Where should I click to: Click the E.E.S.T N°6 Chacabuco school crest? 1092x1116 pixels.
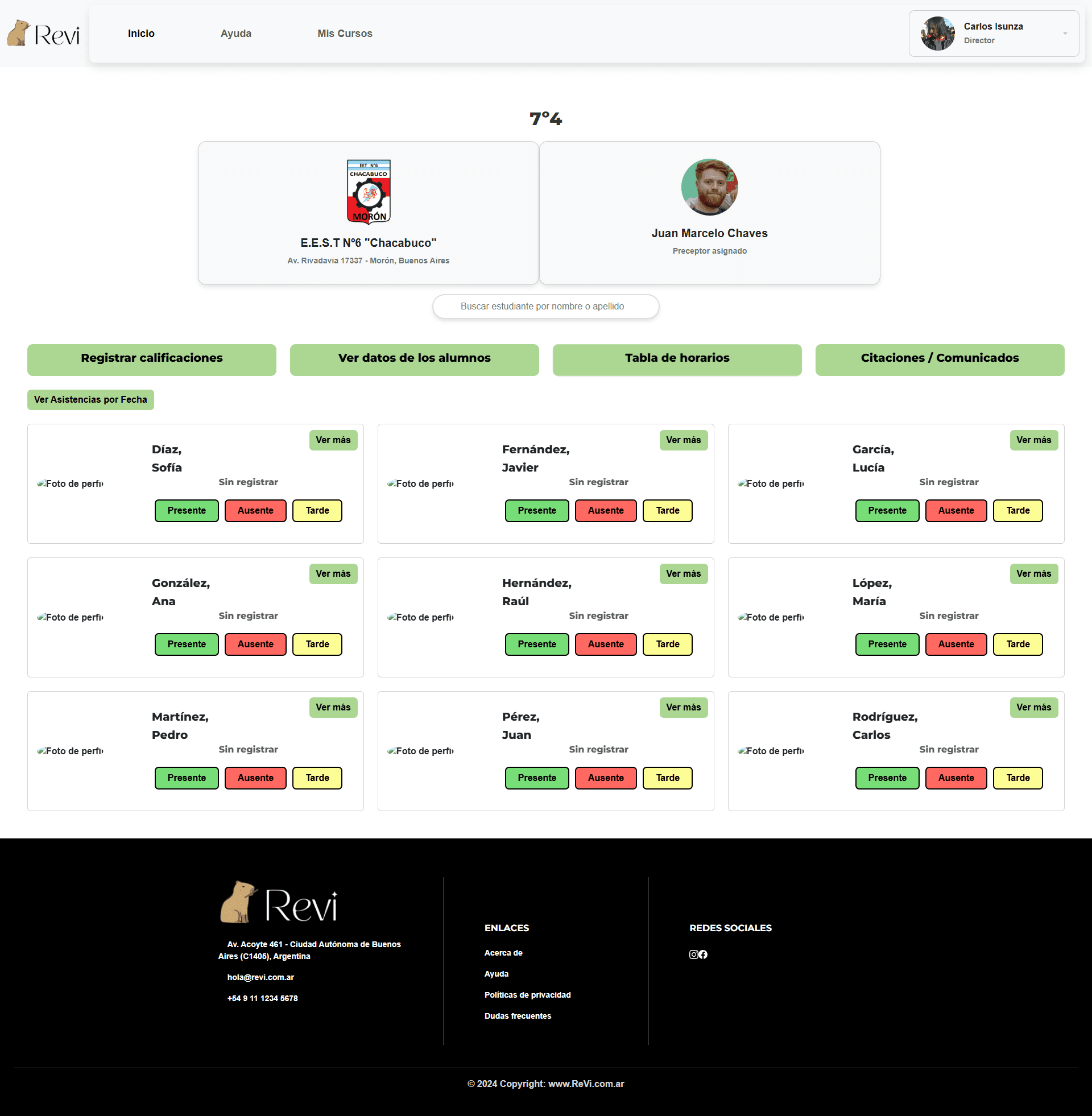[368, 192]
